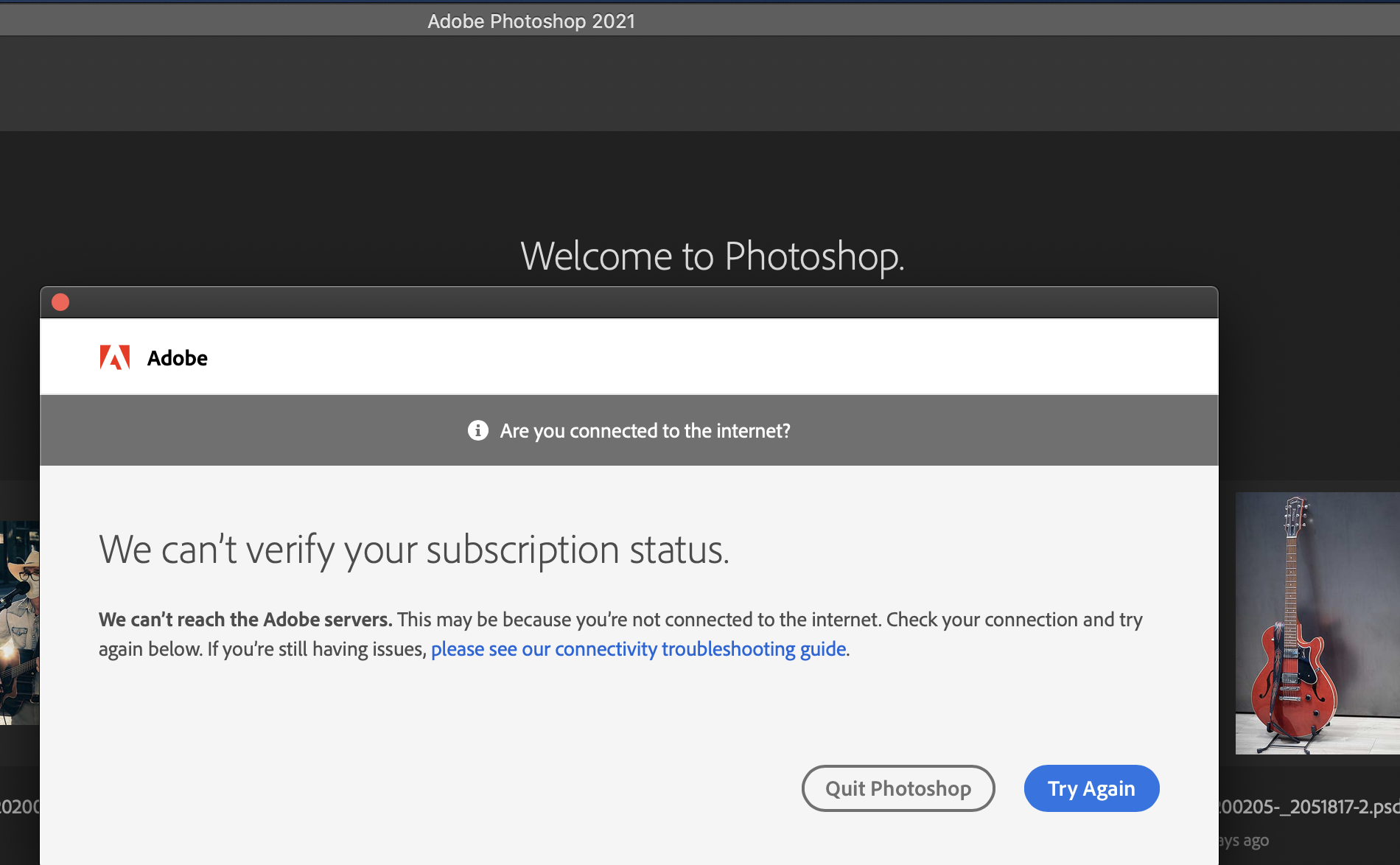1400x865 pixels.
Task: Click the "We can't verify your subscription status" heading
Action: coord(414,550)
